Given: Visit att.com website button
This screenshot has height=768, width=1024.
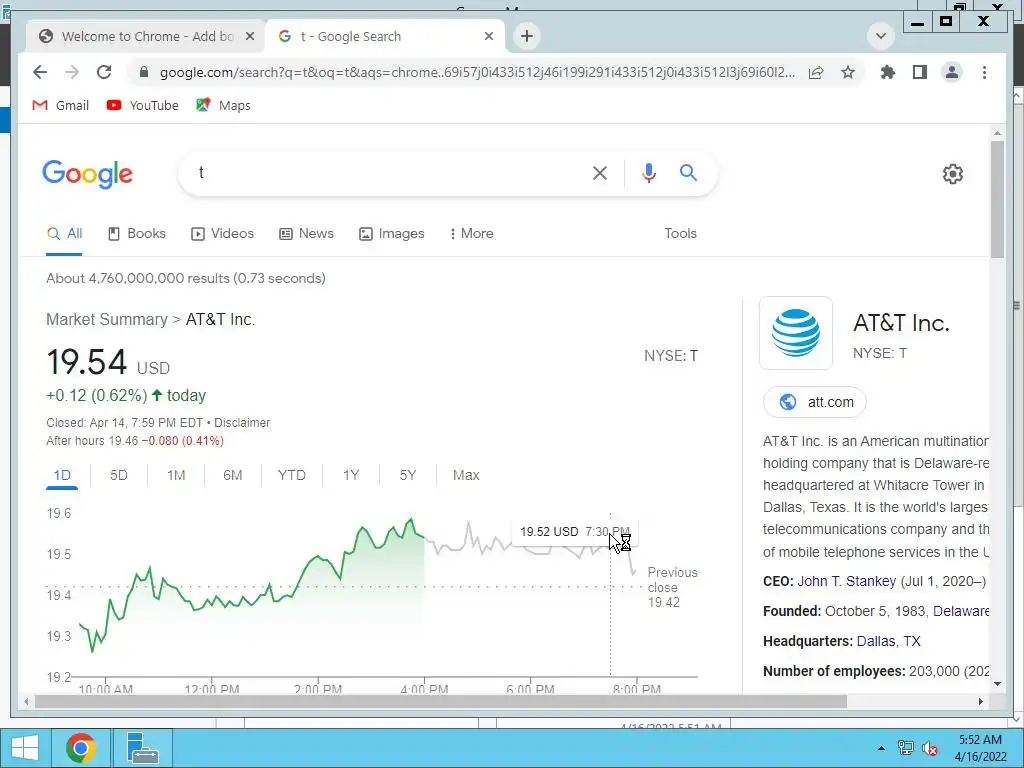Looking at the screenshot, I should pyautogui.click(x=814, y=402).
